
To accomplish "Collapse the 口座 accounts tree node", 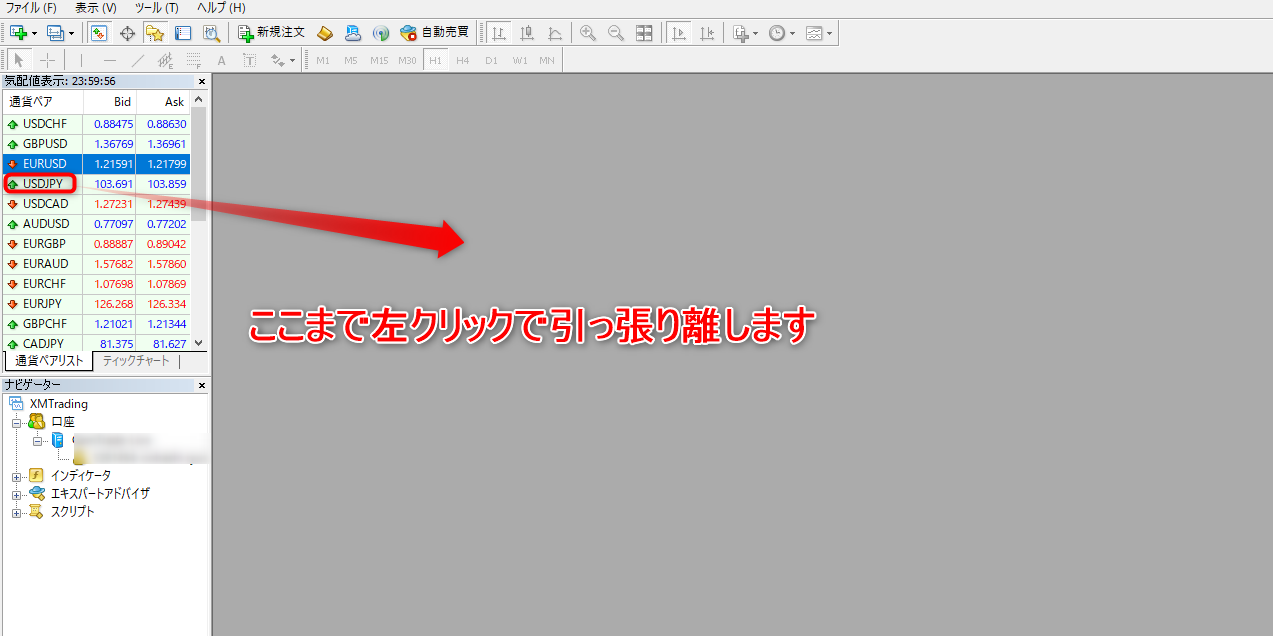I will click(x=16, y=423).
